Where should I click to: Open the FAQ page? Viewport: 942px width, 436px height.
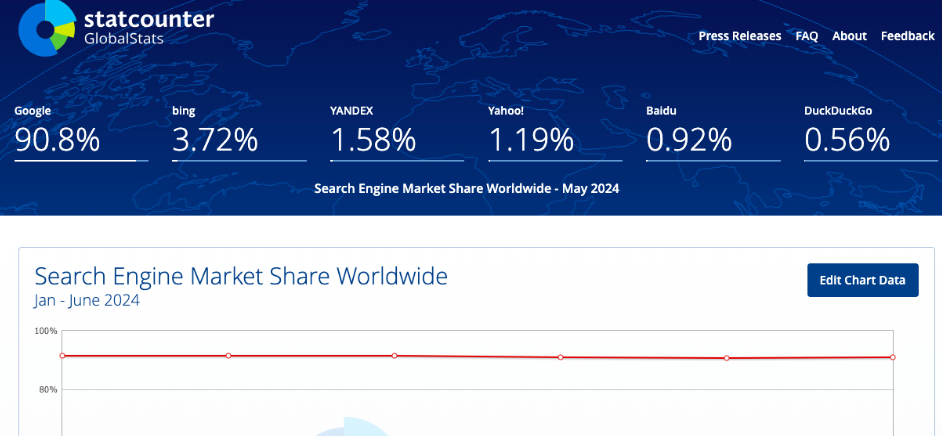[806, 36]
